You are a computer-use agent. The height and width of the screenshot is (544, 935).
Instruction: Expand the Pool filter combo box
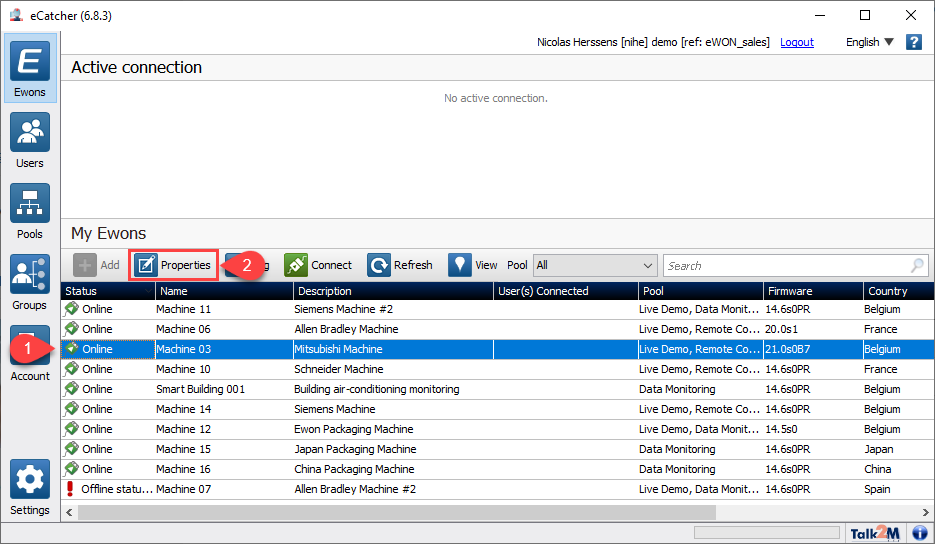pyautogui.click(x=595, y=265)
